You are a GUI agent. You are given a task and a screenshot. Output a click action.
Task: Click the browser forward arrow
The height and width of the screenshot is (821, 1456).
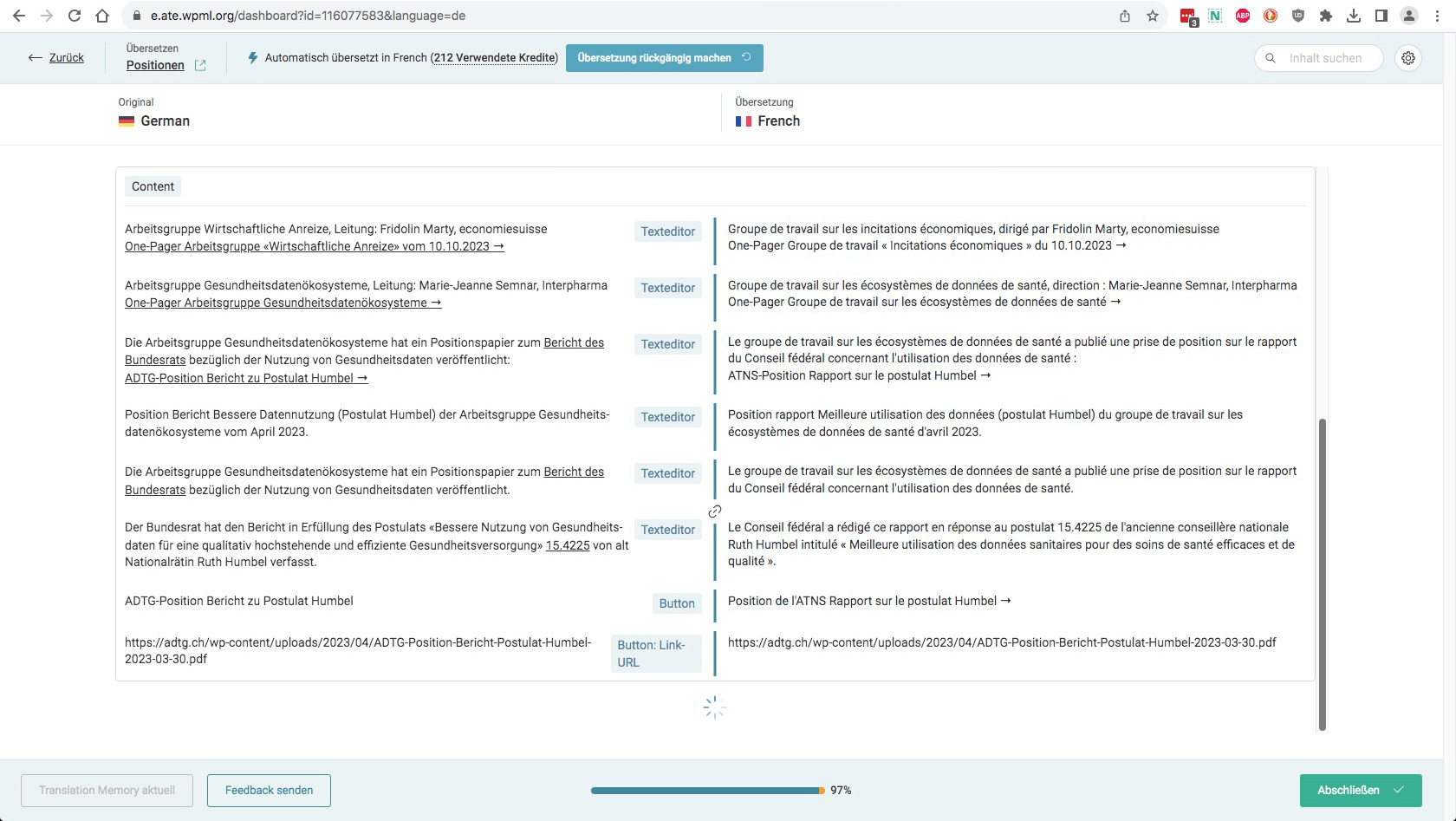pos(47,16)
